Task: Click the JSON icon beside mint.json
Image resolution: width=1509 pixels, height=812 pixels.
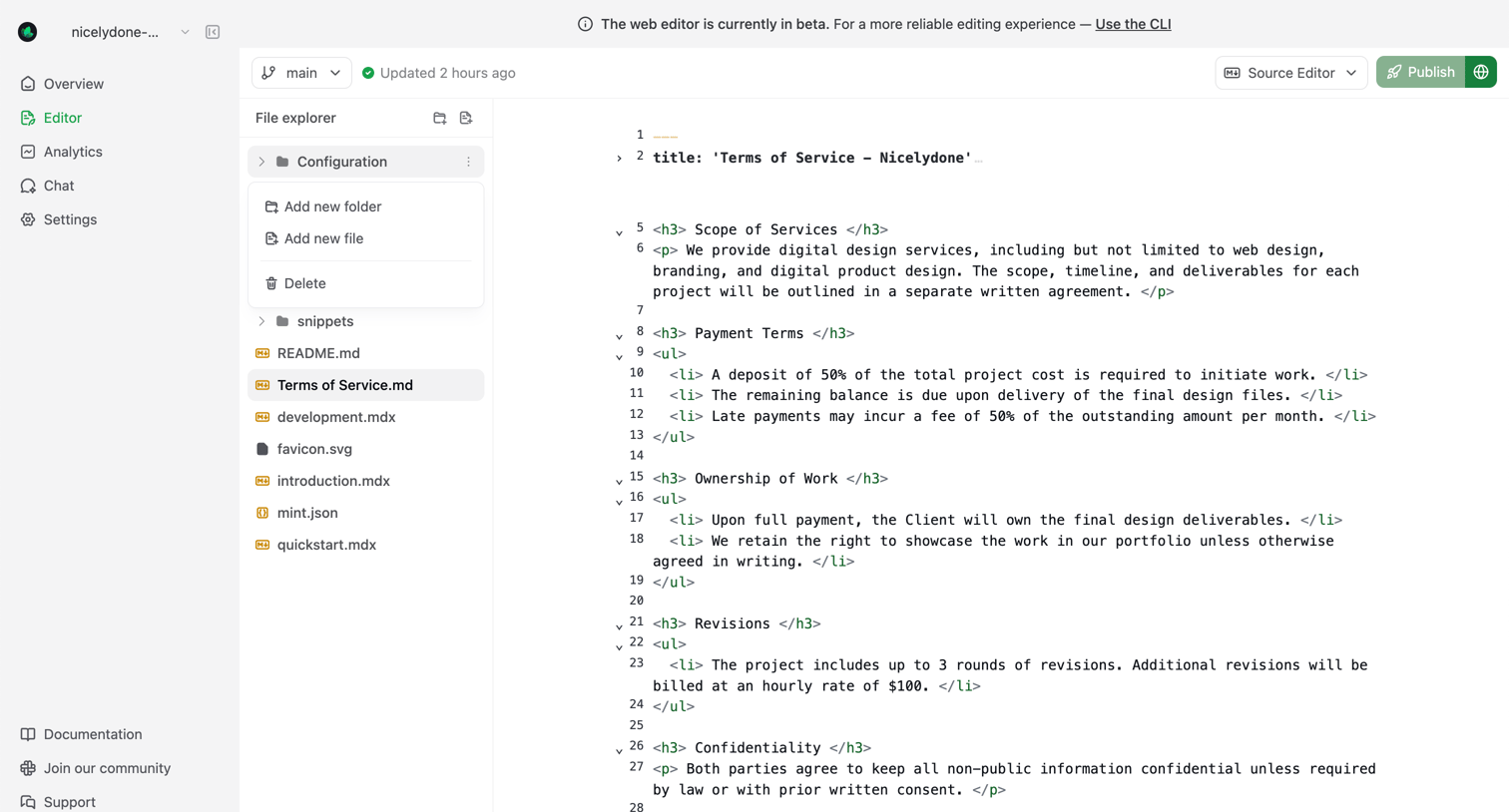Action: 262,513
